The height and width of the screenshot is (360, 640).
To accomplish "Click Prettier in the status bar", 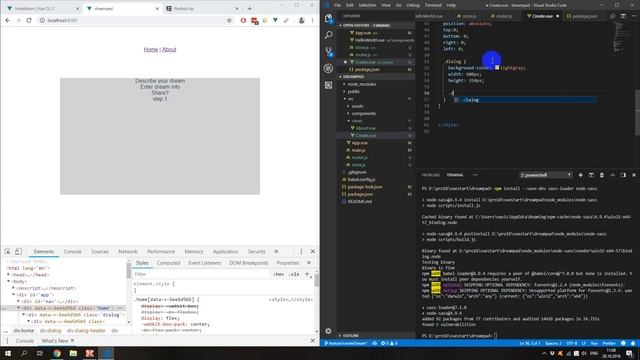I will tap(609, 344).
